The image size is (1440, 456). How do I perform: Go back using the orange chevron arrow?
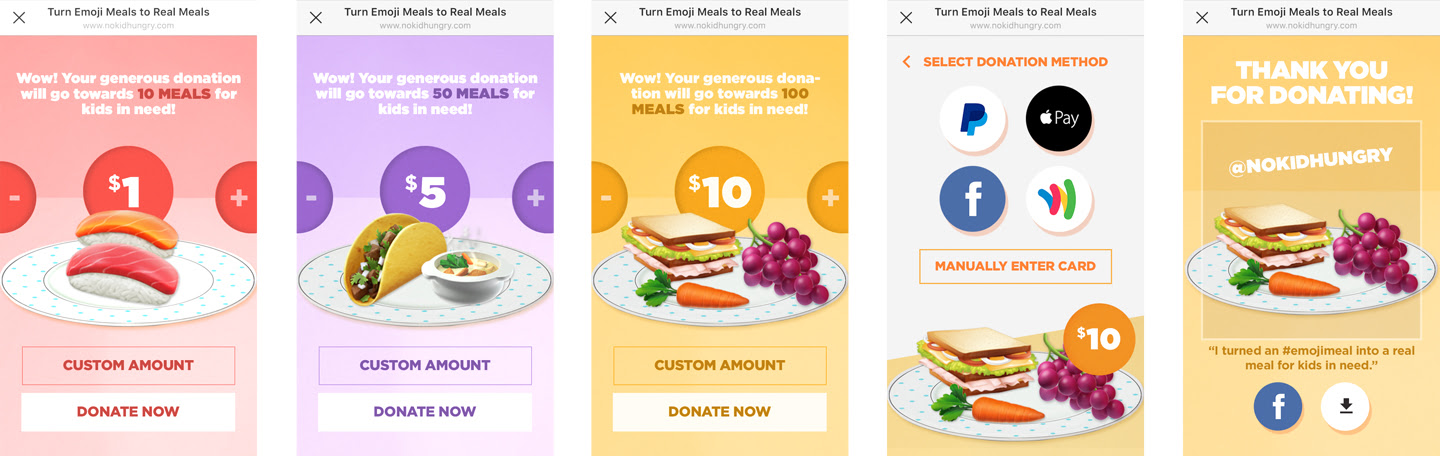tap(907, 62)
